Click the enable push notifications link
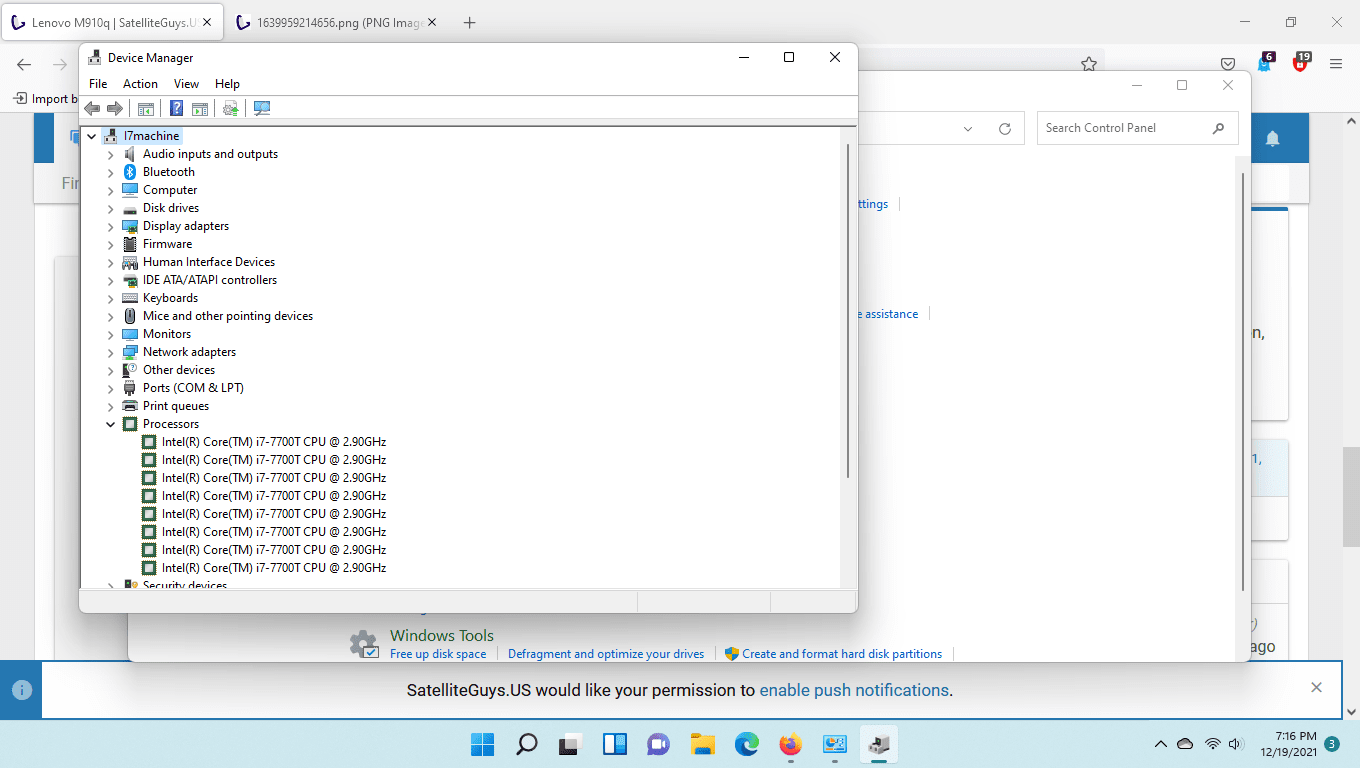 (854, 690)
